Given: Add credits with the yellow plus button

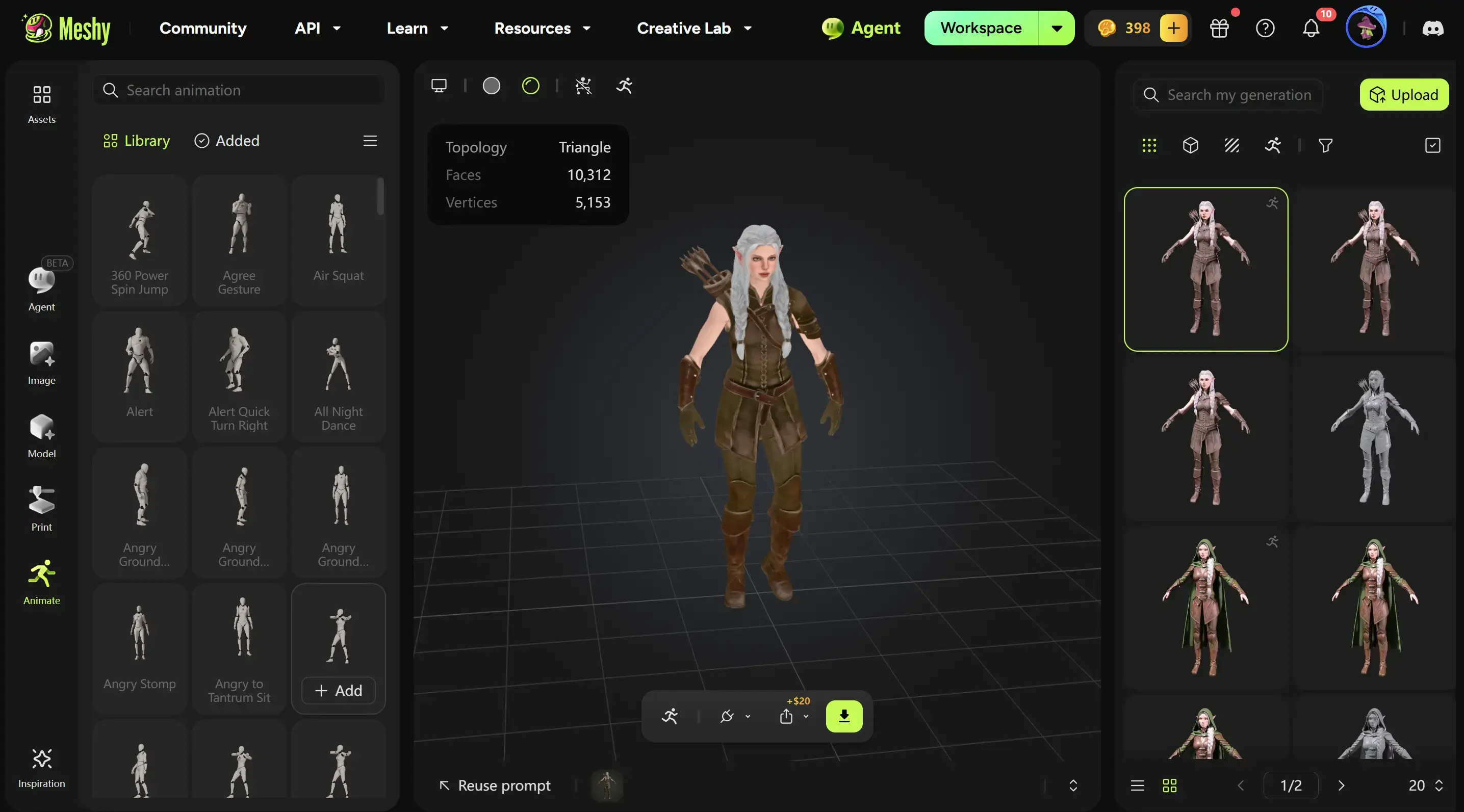Looking at the screenshot, I should click(1173, 28).
